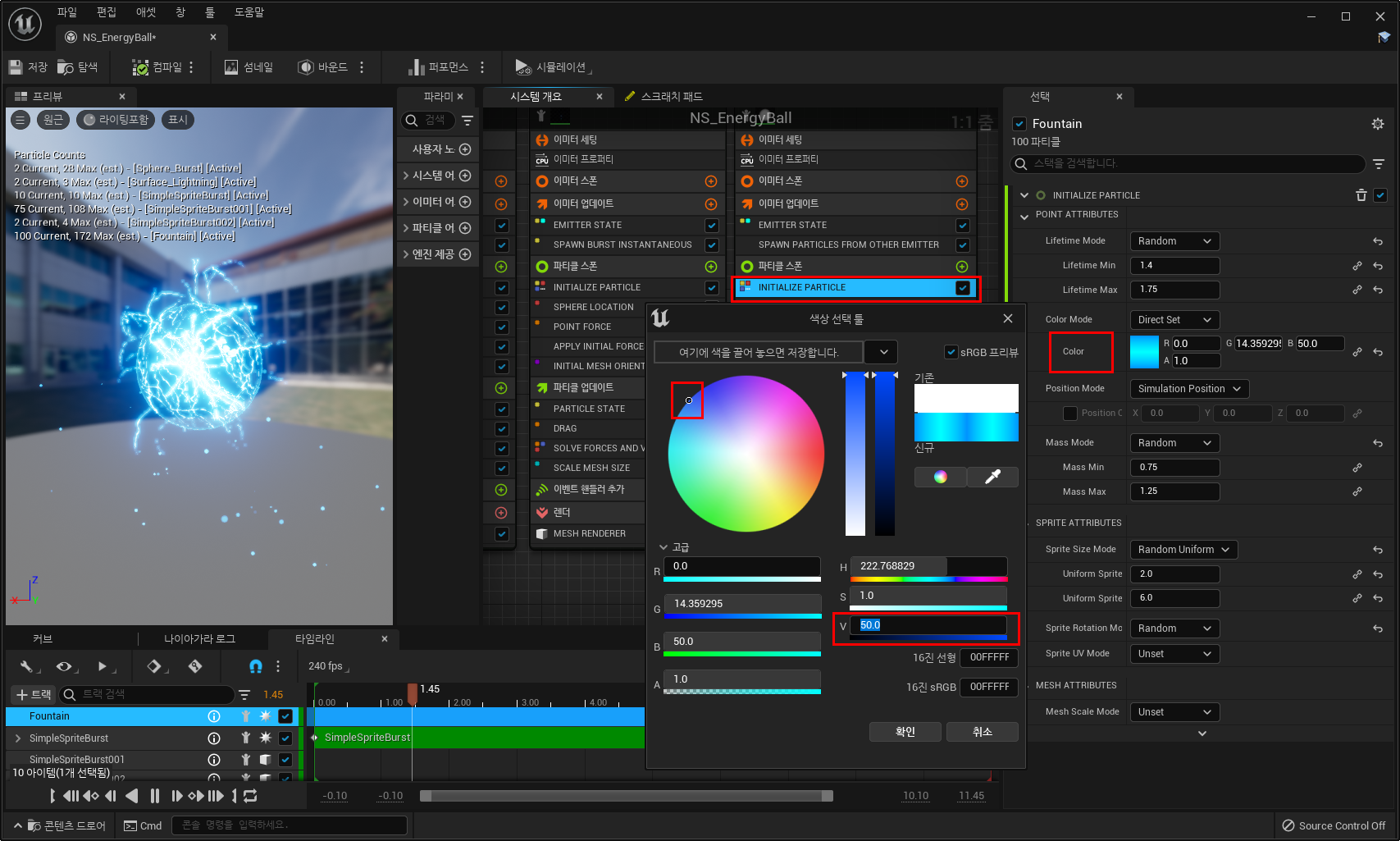Toggle sRGB 프리뷰 checkbox

pos(951,352)
